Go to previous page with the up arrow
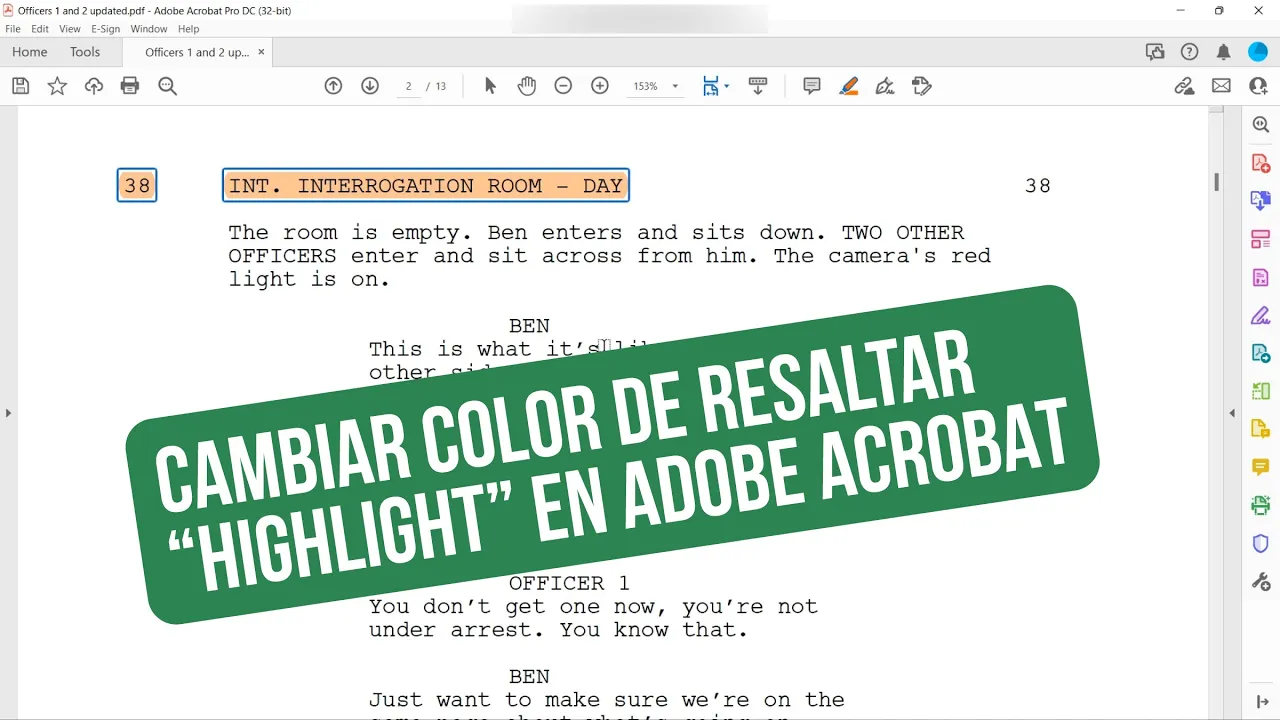This screenshot has height=720, width=1280. pos(334,86)
